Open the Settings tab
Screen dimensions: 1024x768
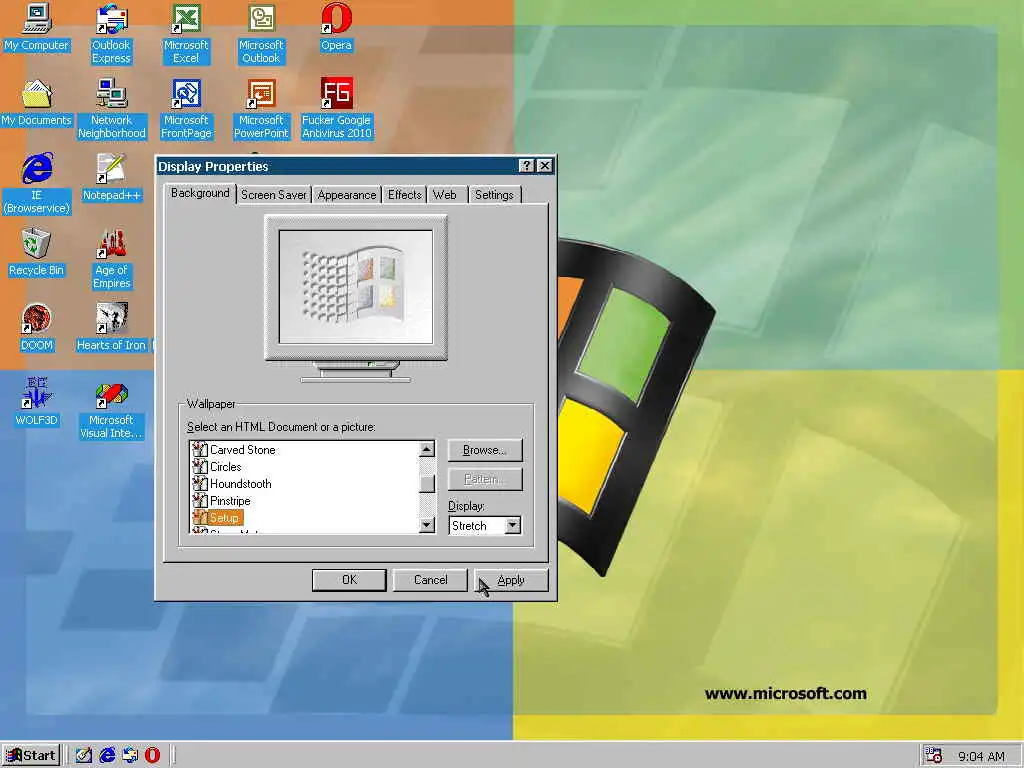[494, 195]
